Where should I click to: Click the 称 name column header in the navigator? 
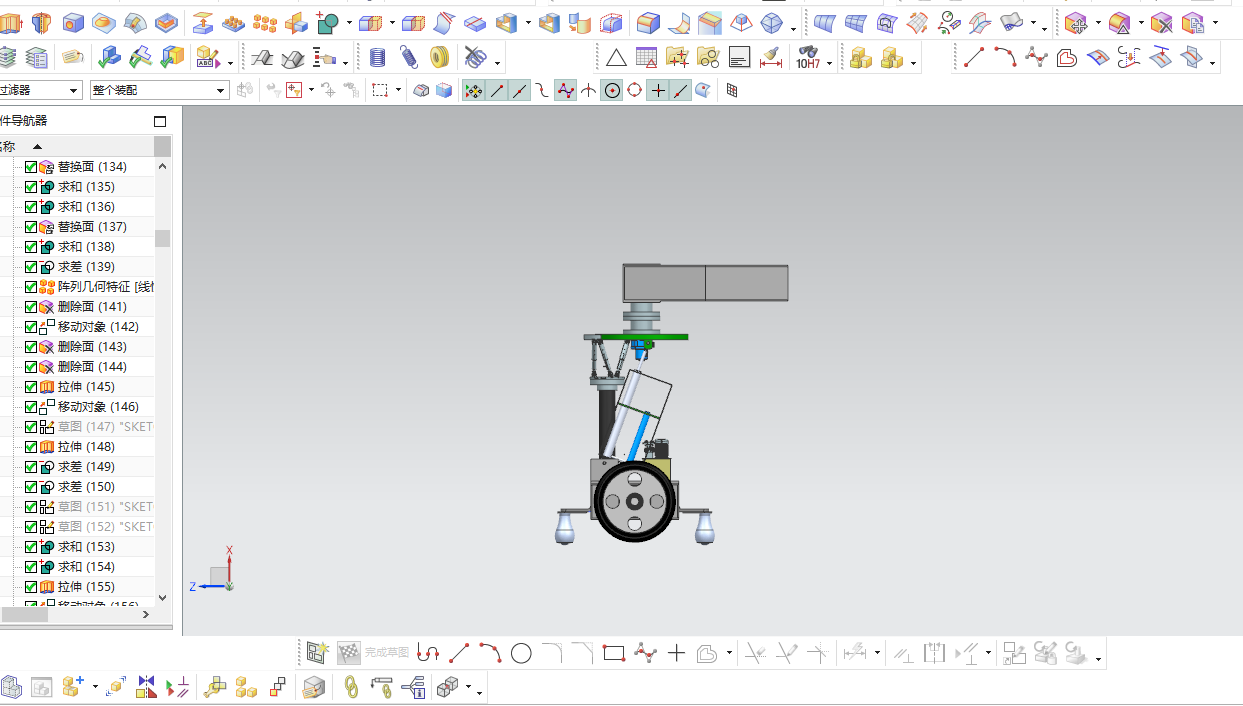click(75, 146)
